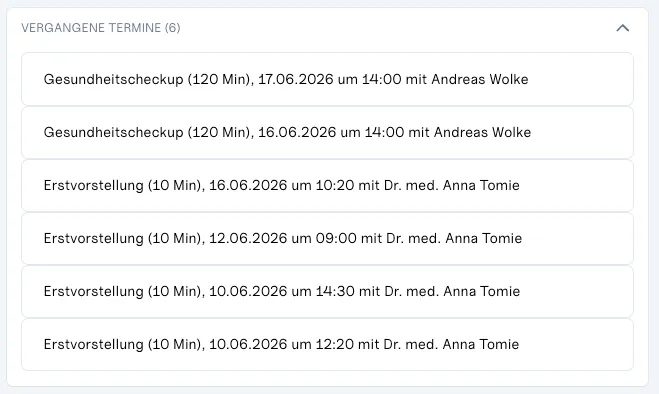This screenshot has height=394, width=659.
Task: Click the time 12:20 in the last appointment
Action: pyautogui.click(x=335, y=344)
